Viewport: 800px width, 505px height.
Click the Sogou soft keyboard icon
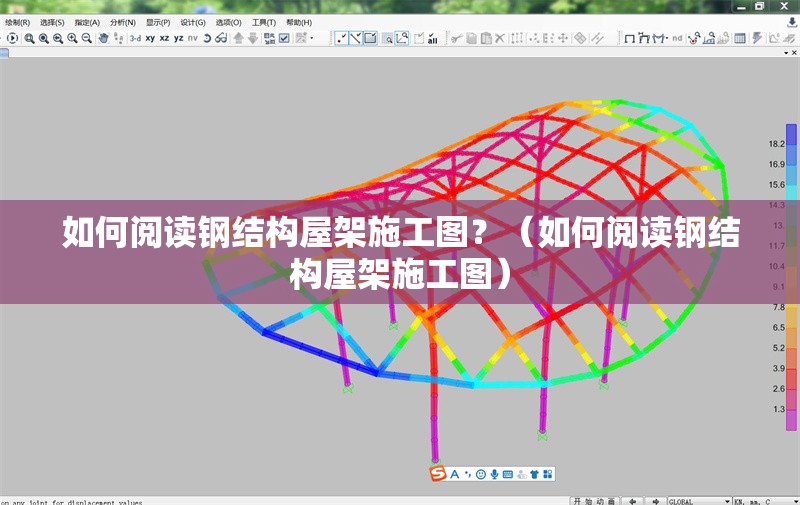(x=508, y=474)
